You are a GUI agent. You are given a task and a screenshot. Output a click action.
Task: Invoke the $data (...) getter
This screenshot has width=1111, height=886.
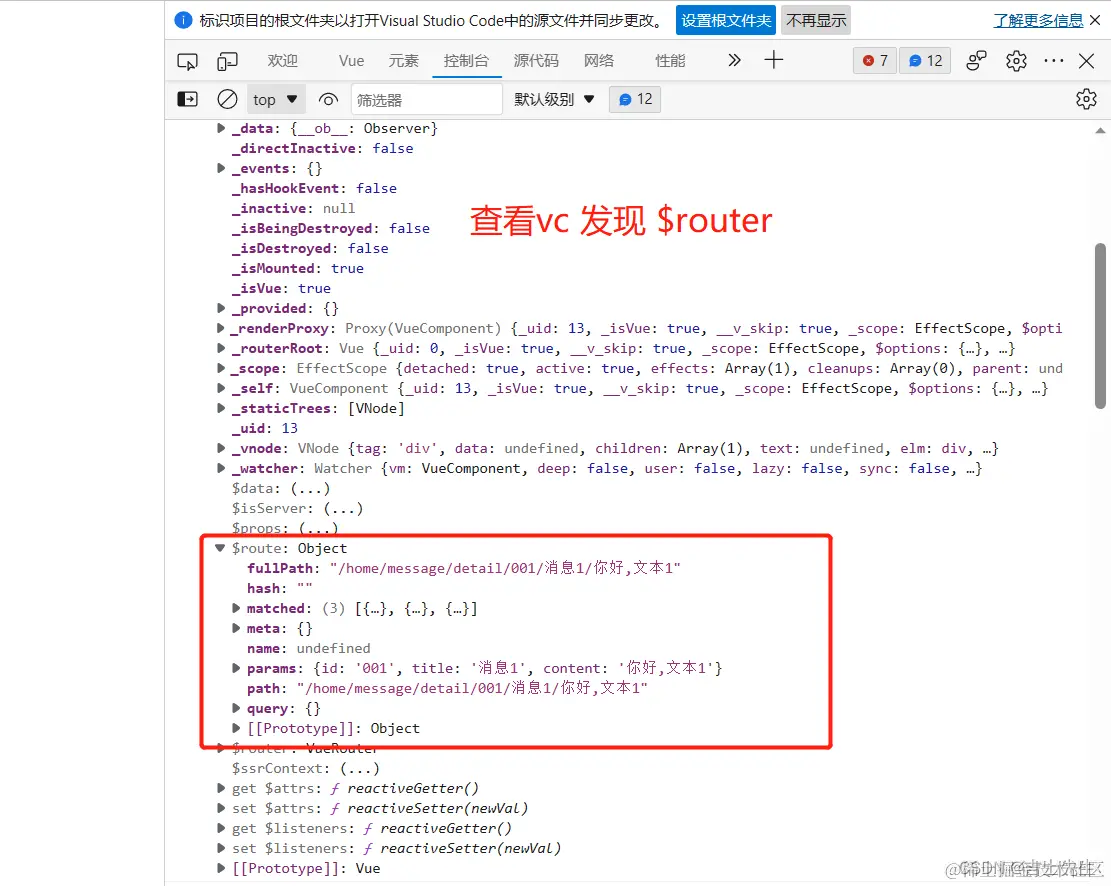(x=310, y=488)
